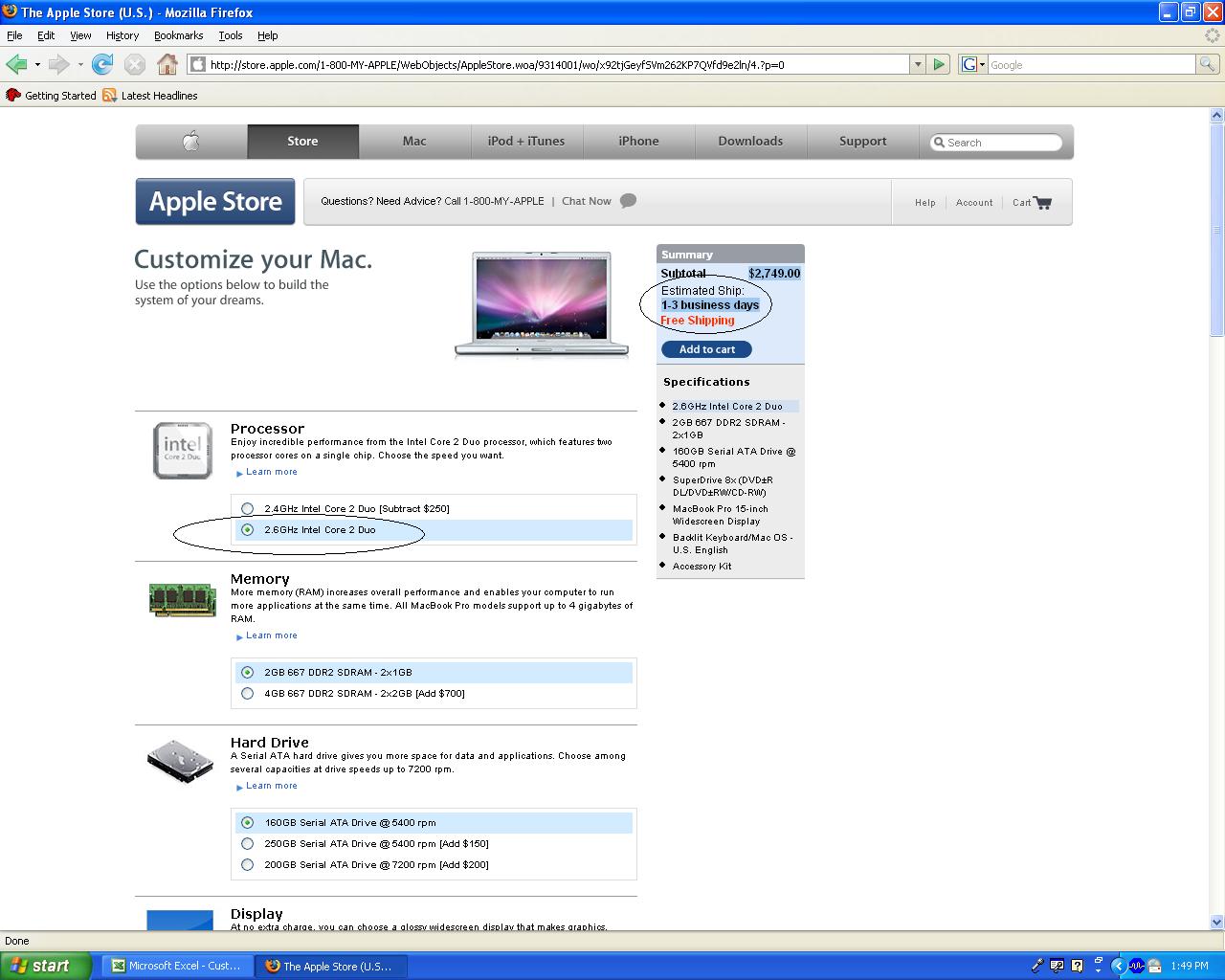Select the 2.4GHz Intel Core 2 Duo option
The image size is (1225, 980).
(x=248, y=508)
